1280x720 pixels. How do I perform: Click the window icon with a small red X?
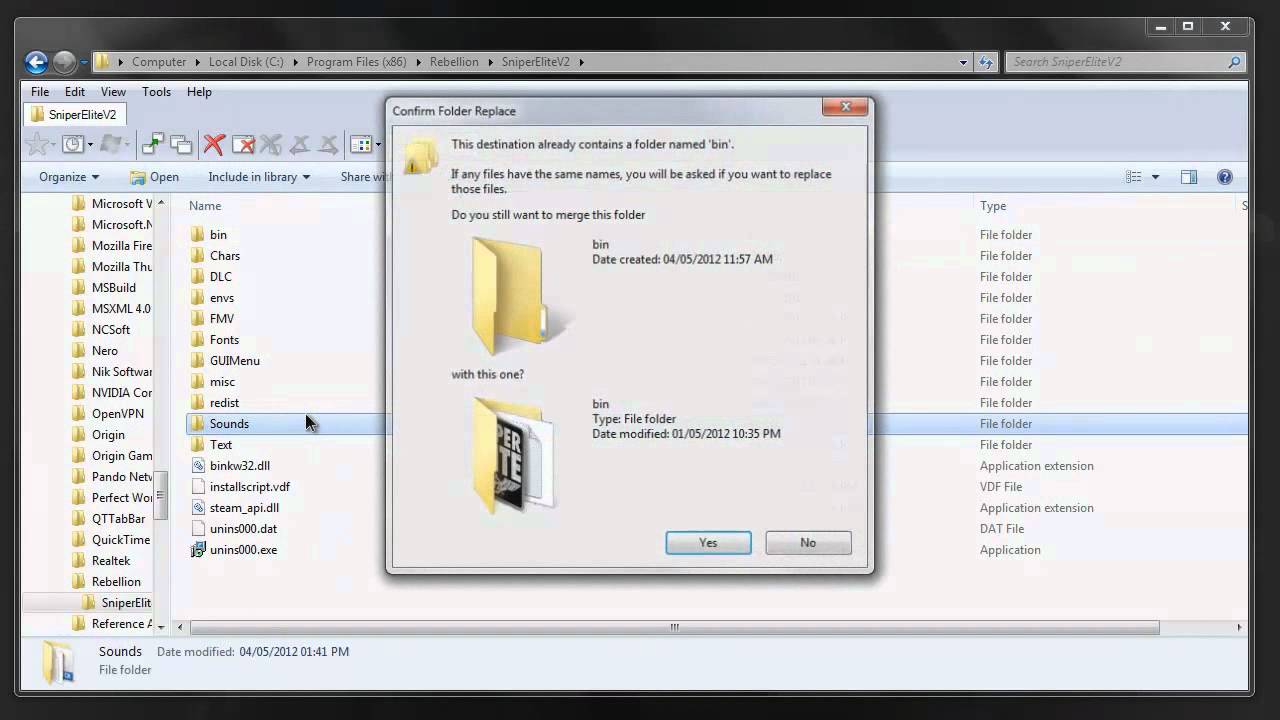click(243, 145)
